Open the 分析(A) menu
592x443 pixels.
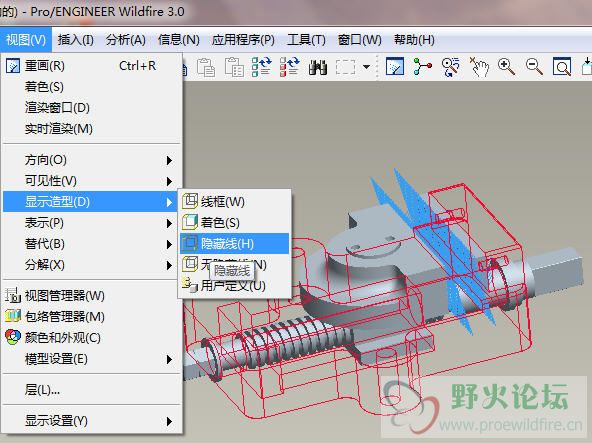[126, 40]
